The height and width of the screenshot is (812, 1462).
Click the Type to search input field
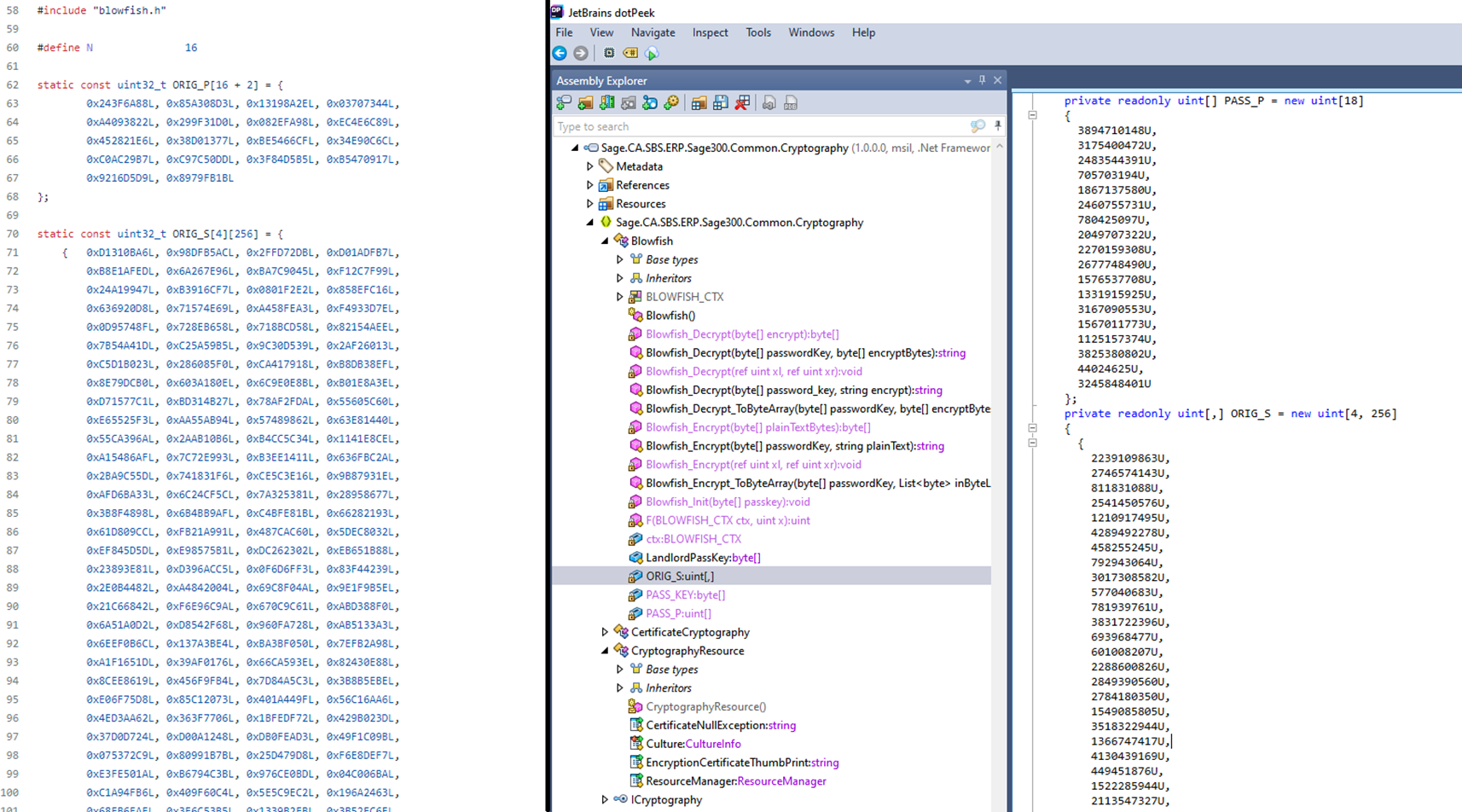[759, 126]
